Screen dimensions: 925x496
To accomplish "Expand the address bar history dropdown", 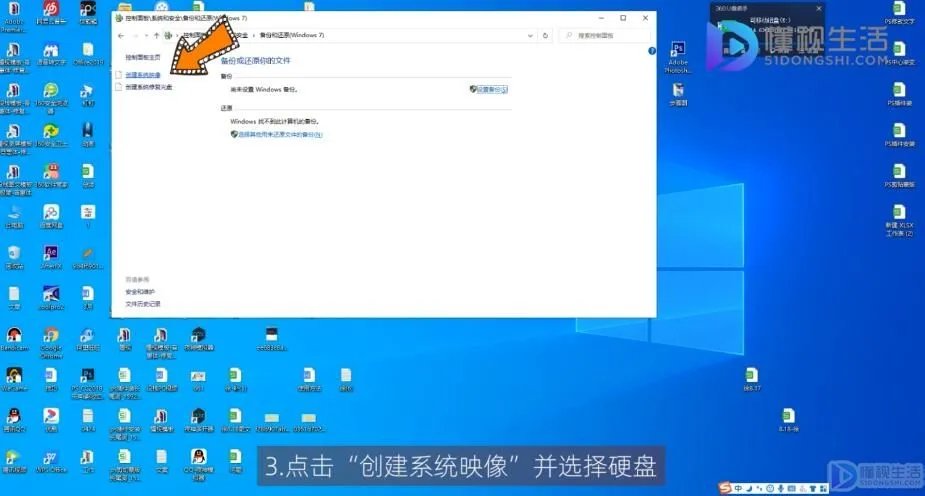I will pos(530,35).
